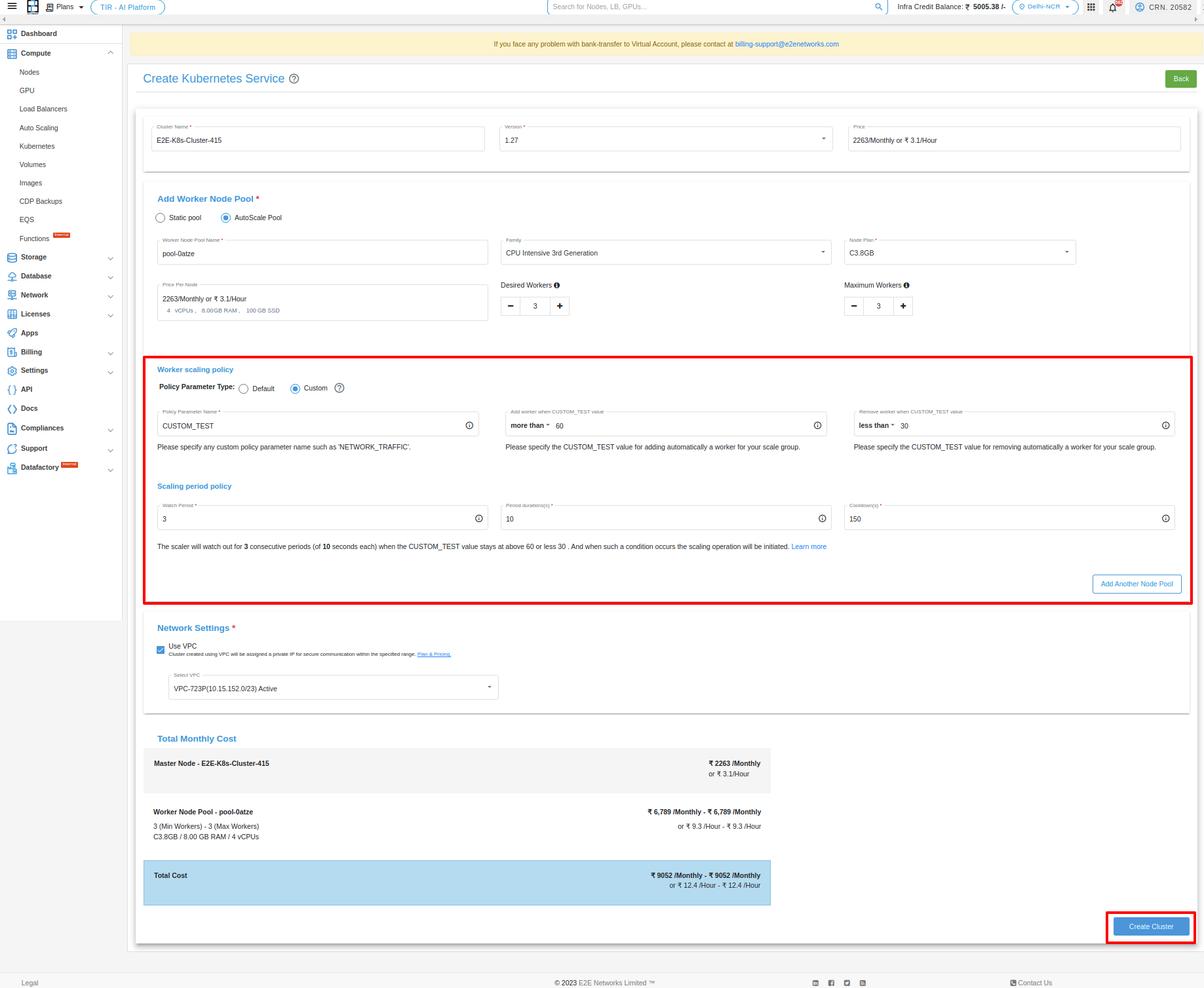Click the info icon in Add worker value field
Image resolution: width=1204 pixels, height=988 pixels.
(x=817, y=426)
